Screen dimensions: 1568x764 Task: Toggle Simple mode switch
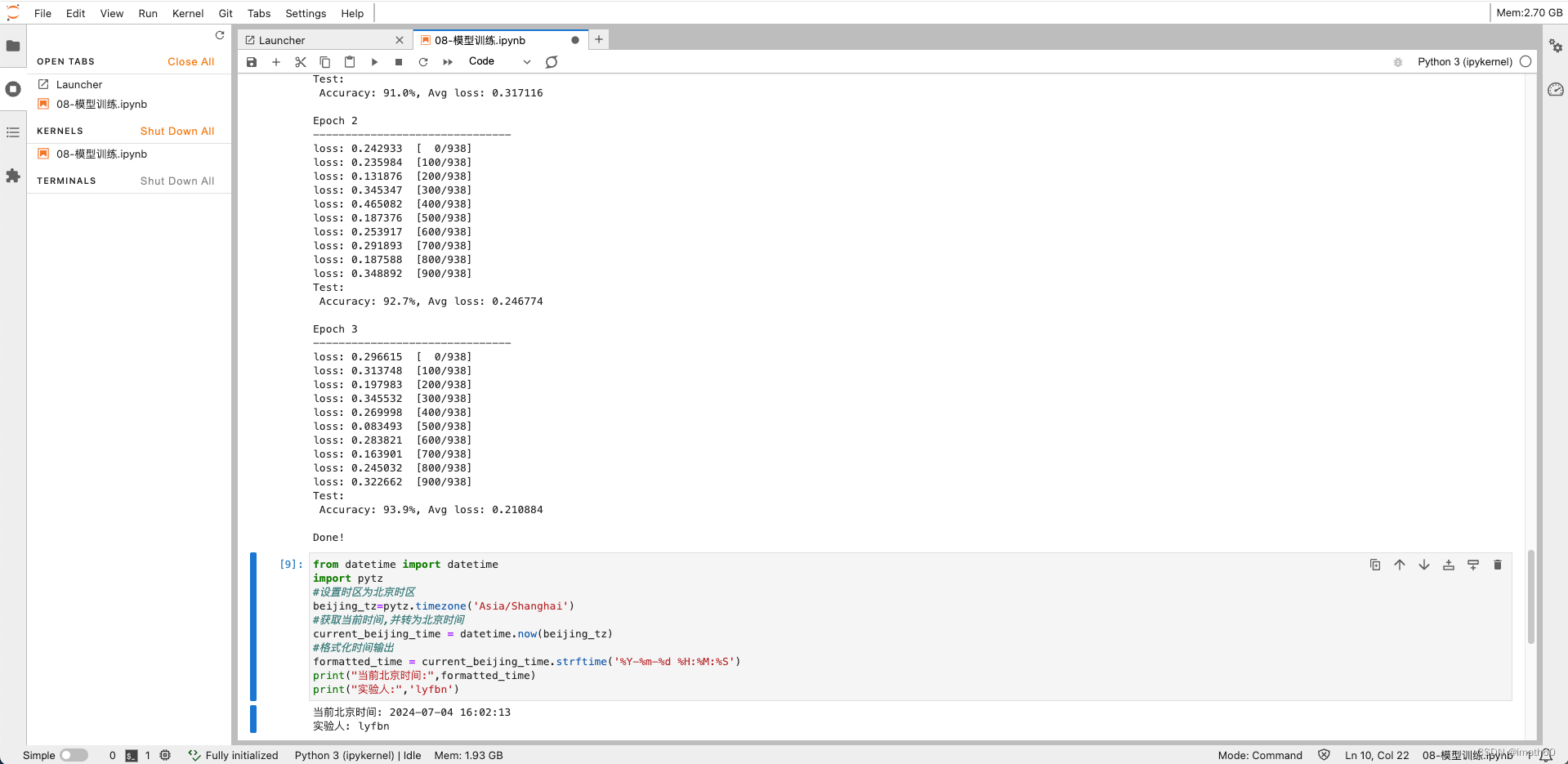(74, 755)
